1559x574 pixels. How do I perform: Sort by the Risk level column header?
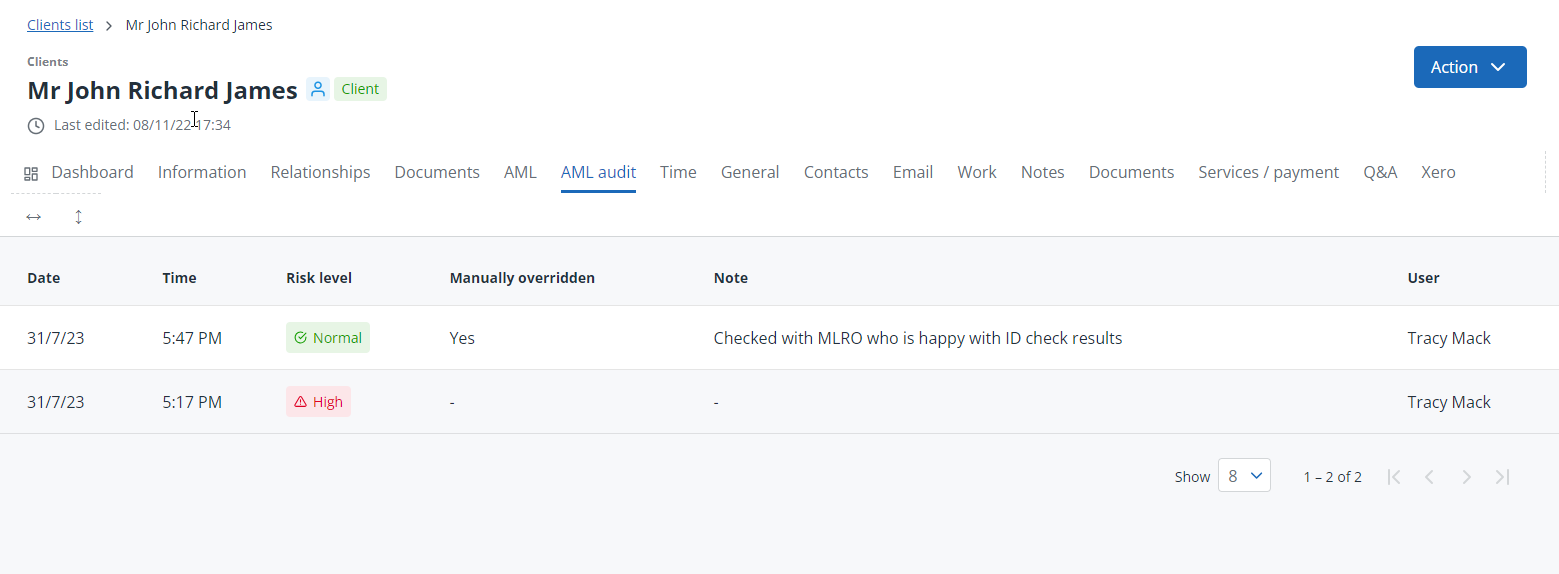[319, 278]
